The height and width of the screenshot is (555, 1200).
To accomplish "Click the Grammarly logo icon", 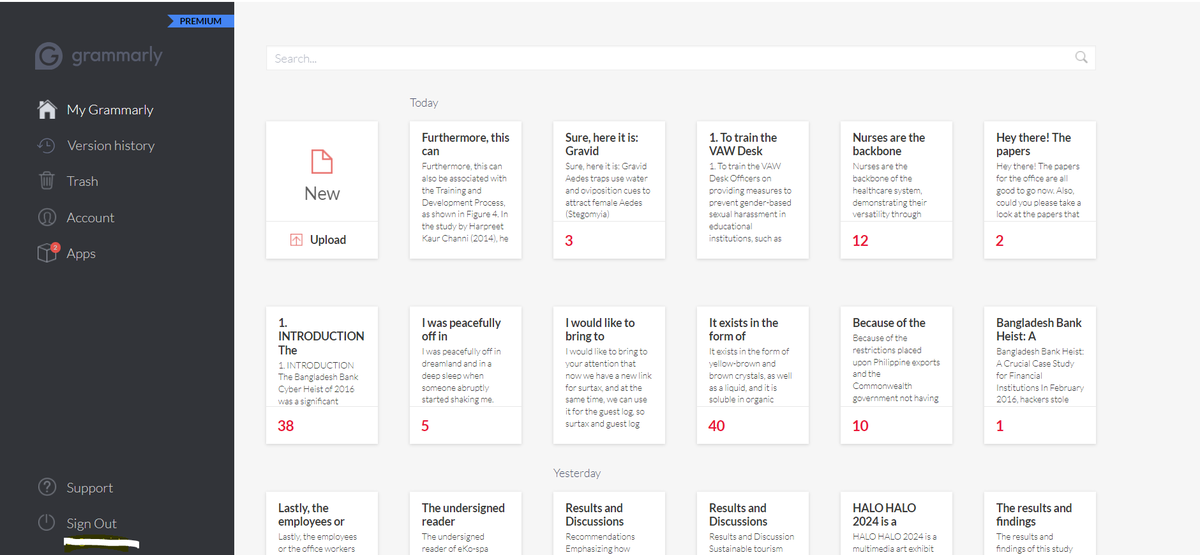I will (49, 56).
